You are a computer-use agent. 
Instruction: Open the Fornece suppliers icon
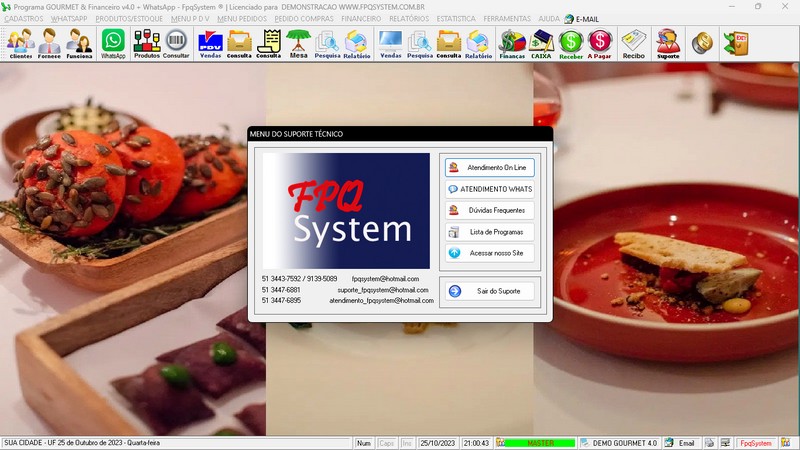pyautogui.click(x=49, y=43)
